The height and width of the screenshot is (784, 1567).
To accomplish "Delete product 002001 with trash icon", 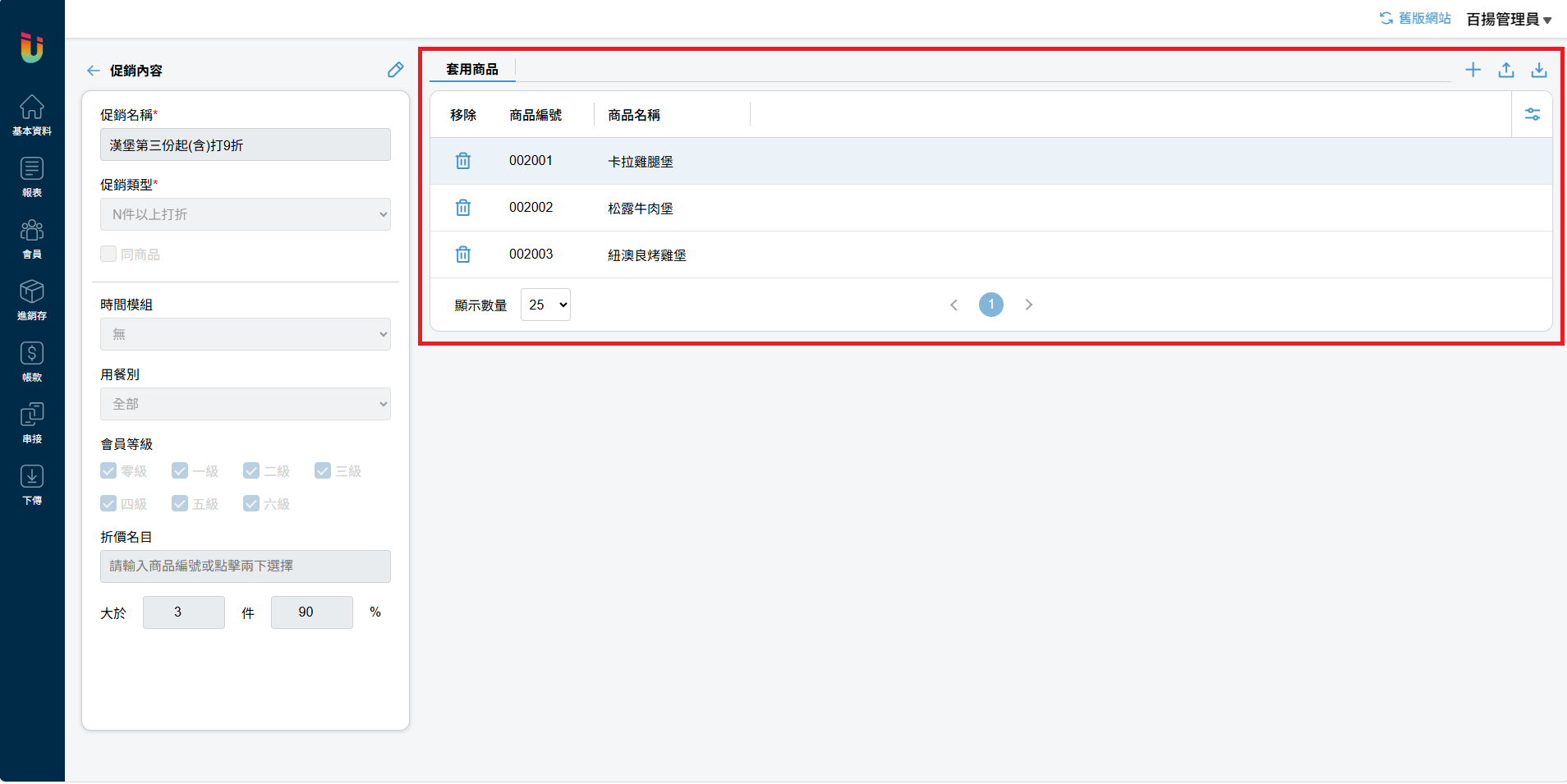I will [463, 161].
